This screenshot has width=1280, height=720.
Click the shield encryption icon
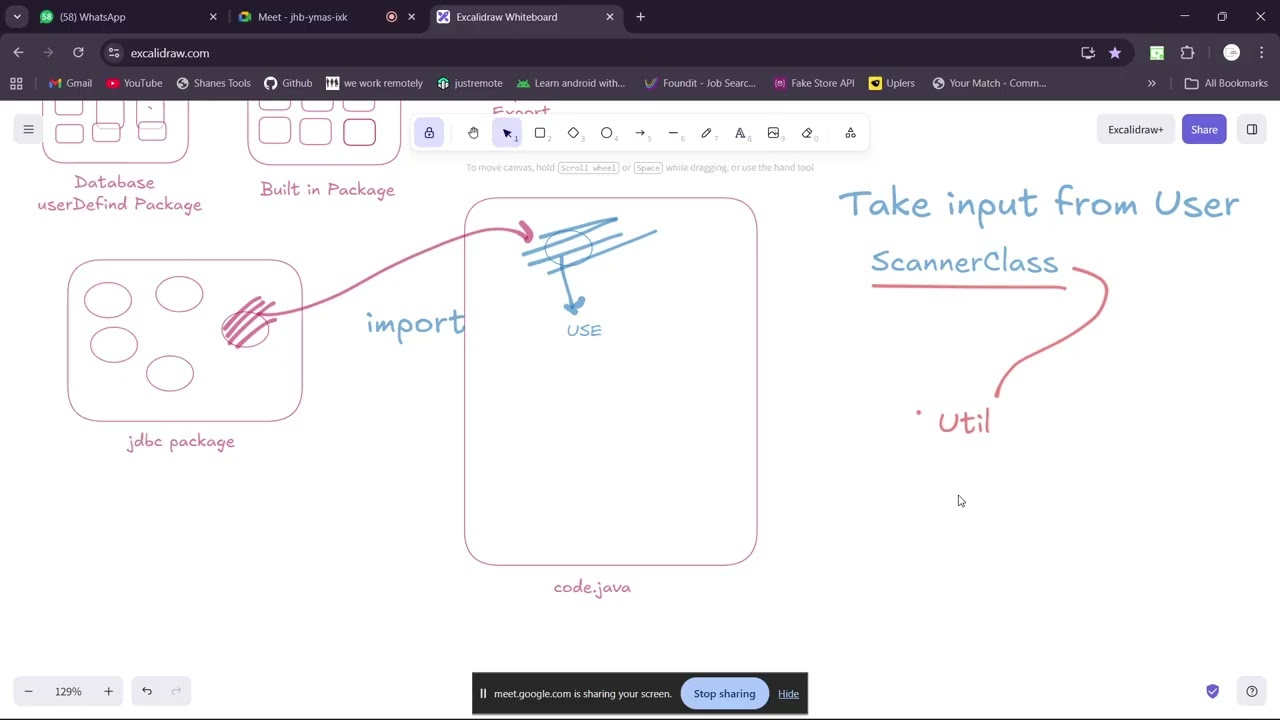[x=1212, y=691]
